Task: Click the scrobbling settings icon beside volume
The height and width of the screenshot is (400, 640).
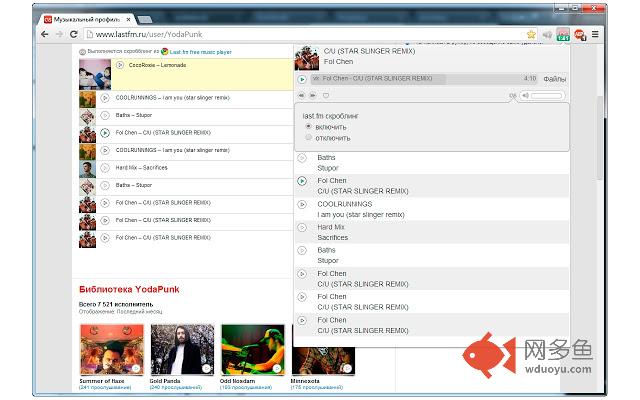Action: 513,96
